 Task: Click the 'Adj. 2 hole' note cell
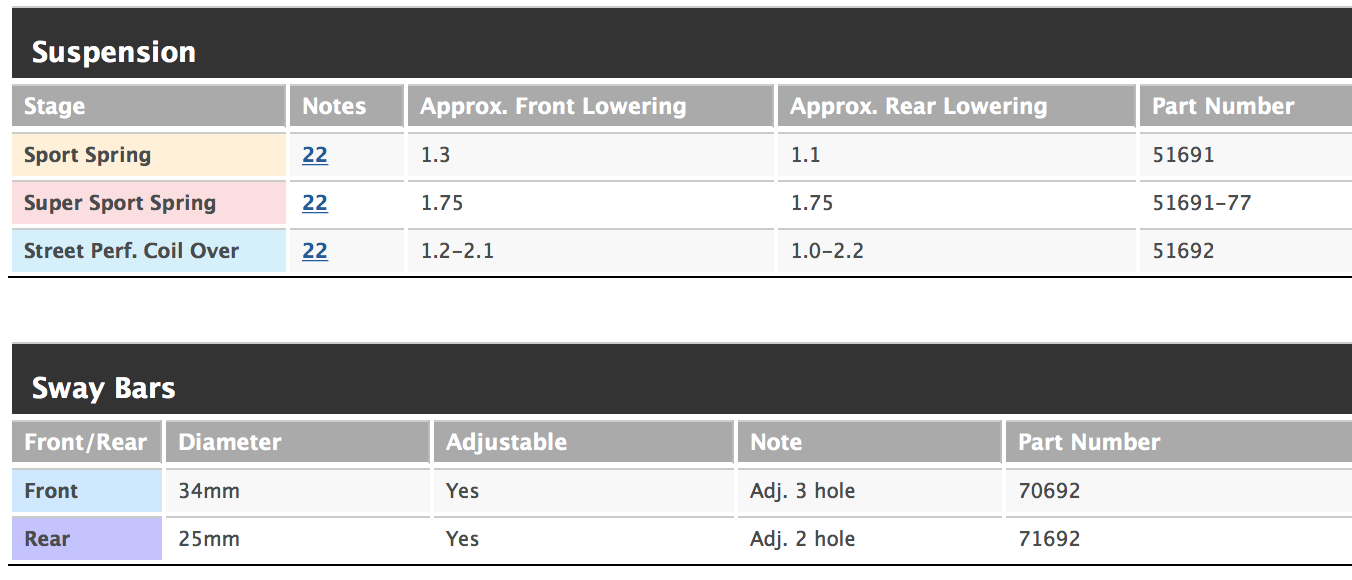pyautogui.click(x=802, y=539)
